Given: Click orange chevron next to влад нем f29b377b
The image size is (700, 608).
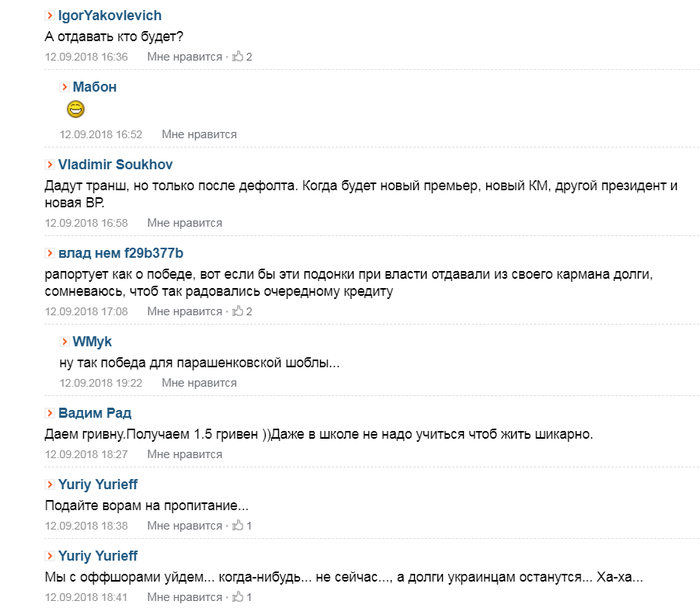Looking at the screenshot, I should tap(50, 254).
